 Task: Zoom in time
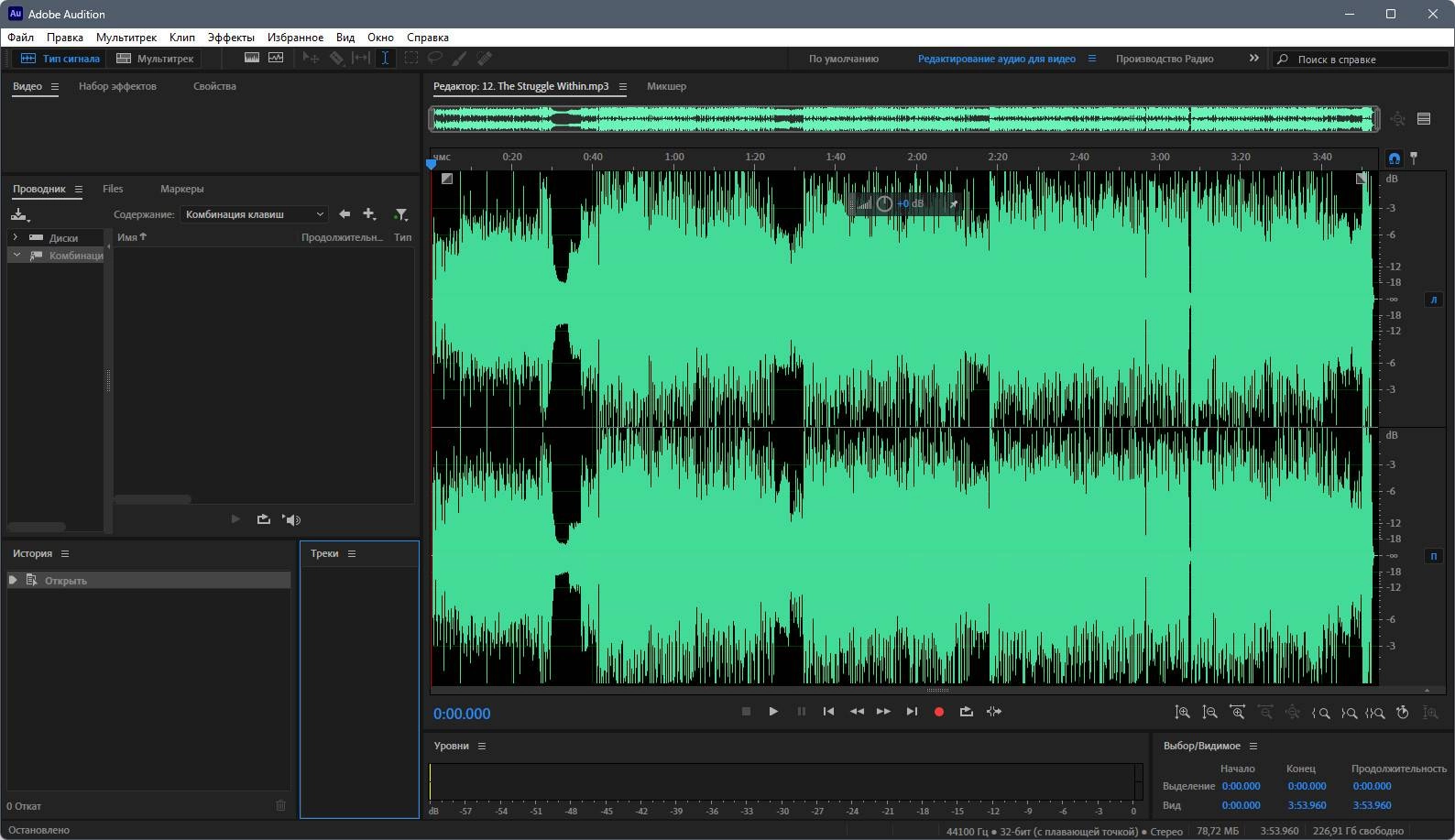click(x=1238, y=712)
